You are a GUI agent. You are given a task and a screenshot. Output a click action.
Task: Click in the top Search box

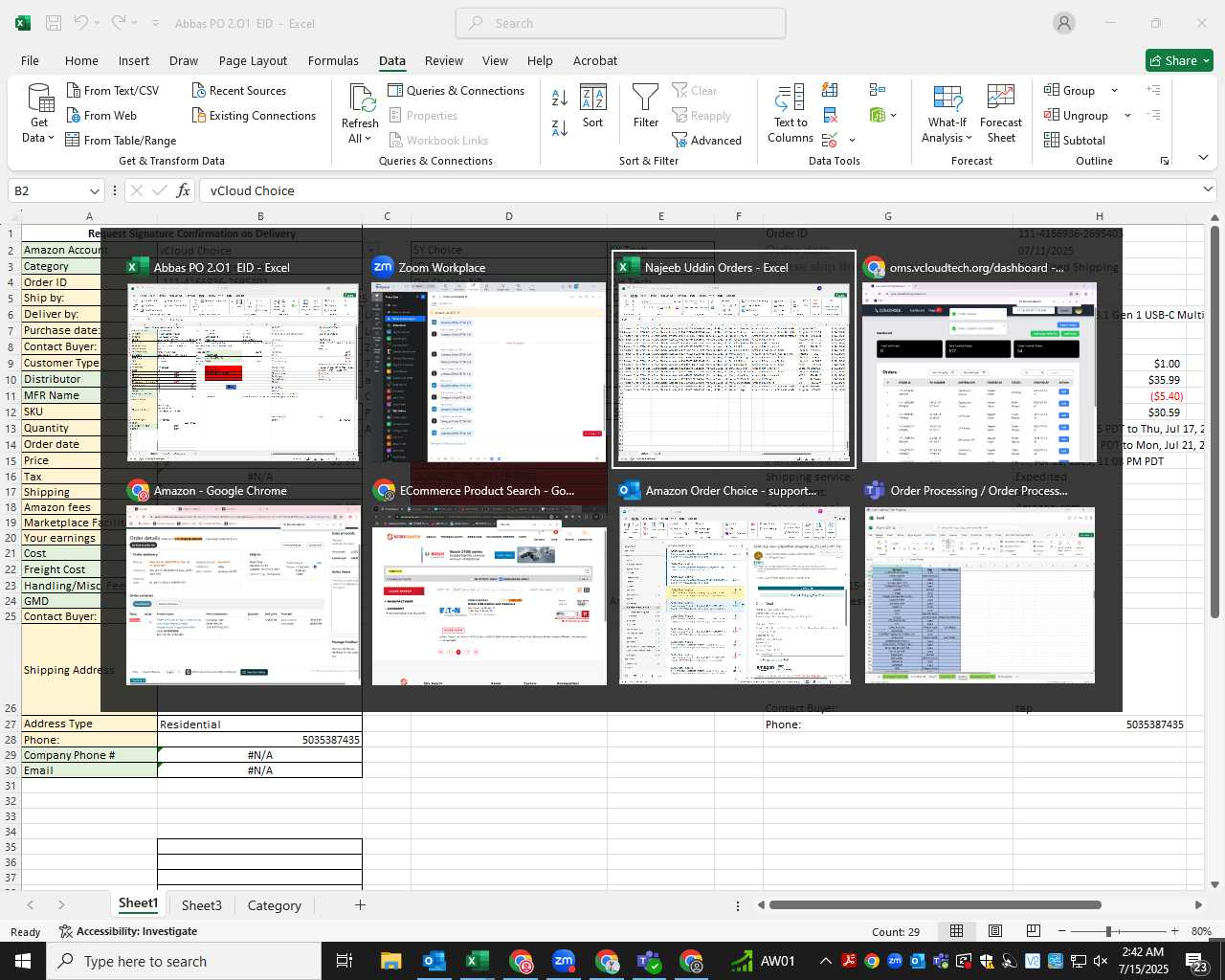pyautogui.click(x=620, y=23)
